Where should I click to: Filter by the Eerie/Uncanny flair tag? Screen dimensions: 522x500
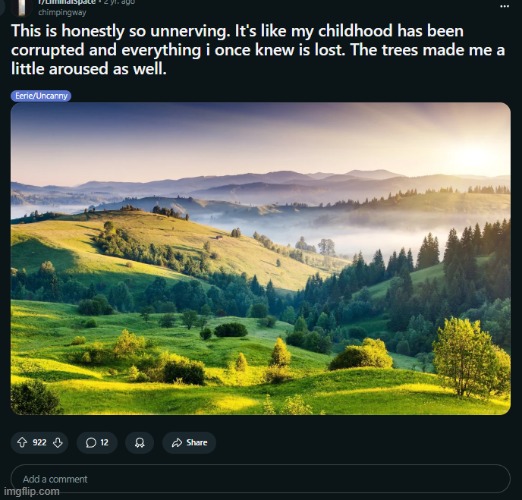[x=41, y=96]
